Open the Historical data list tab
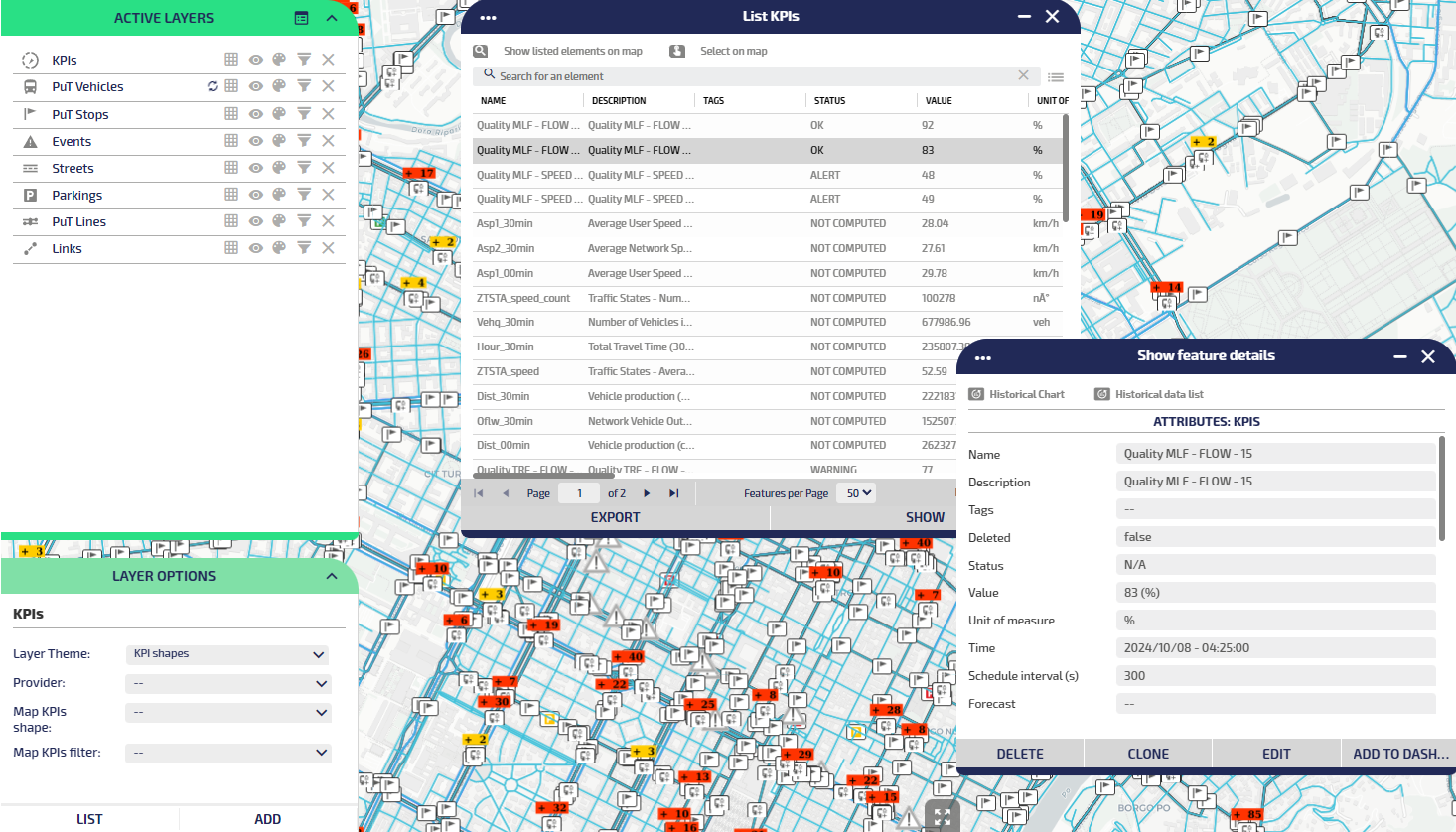Screen dimensions: 1456x832 (x=1158, y=394)
